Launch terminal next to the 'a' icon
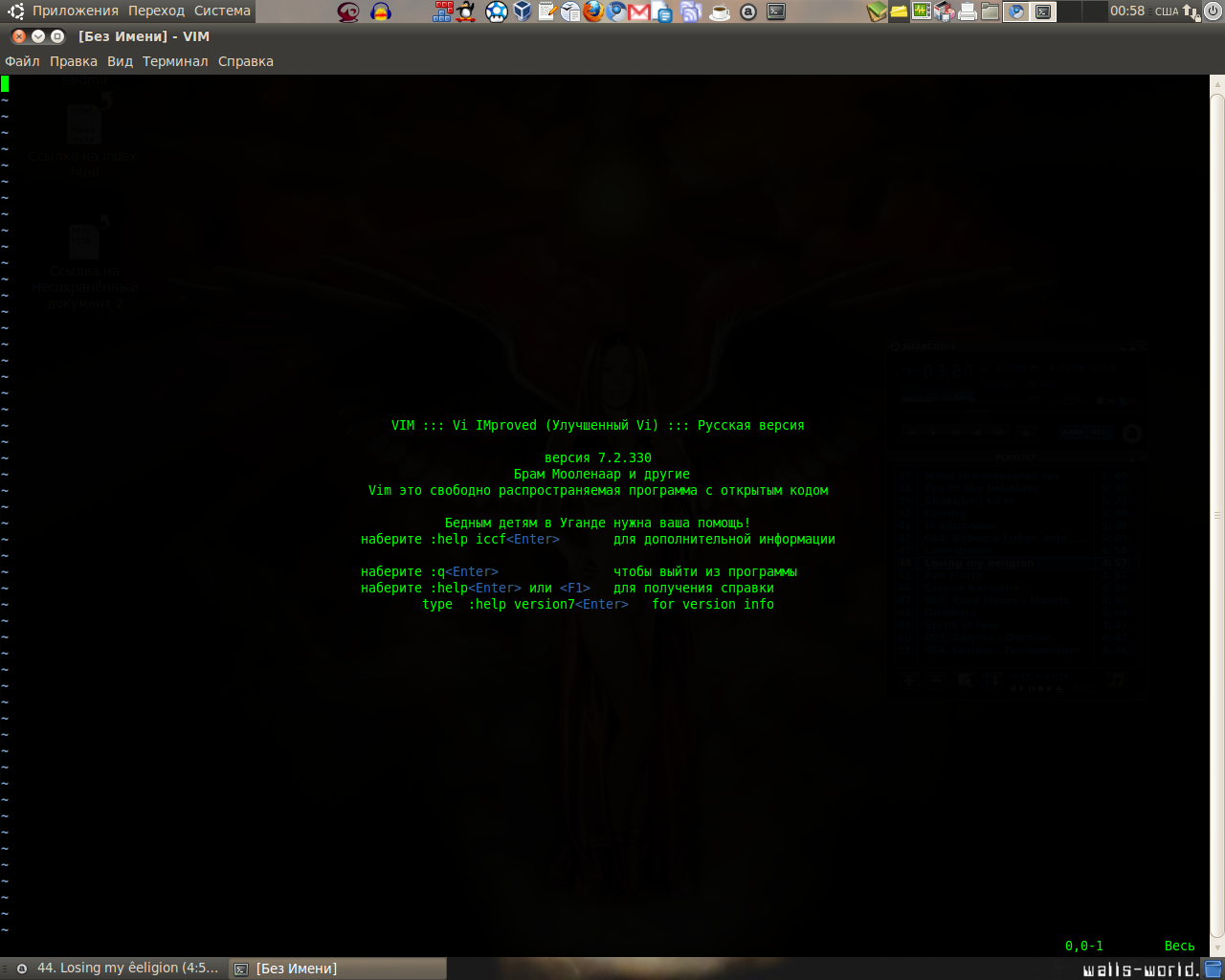 point(777,11)
